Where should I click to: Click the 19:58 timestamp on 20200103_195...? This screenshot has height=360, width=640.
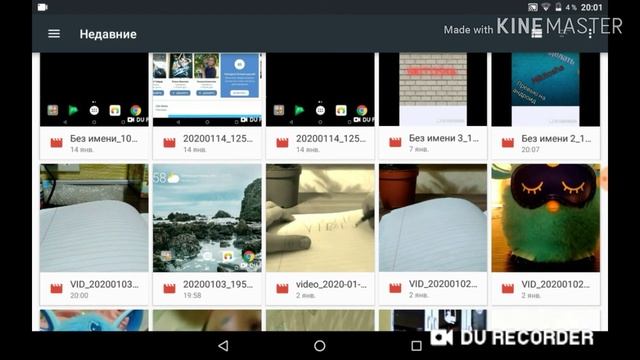[192, 295]
